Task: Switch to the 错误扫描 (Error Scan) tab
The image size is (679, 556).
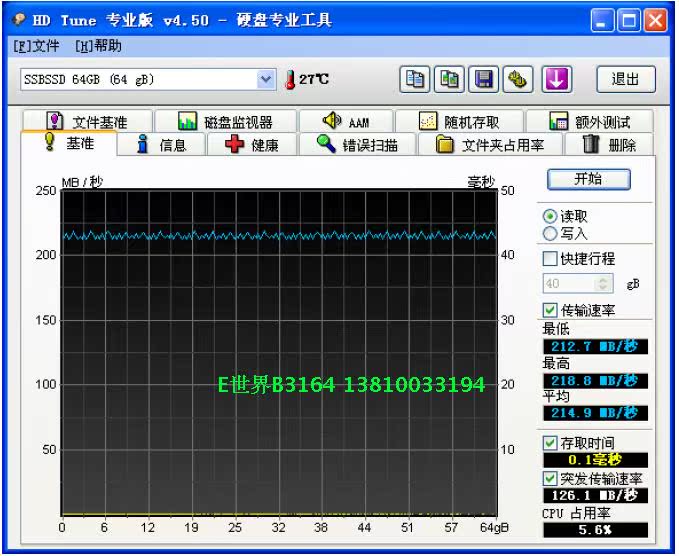Action: [357, 145]
